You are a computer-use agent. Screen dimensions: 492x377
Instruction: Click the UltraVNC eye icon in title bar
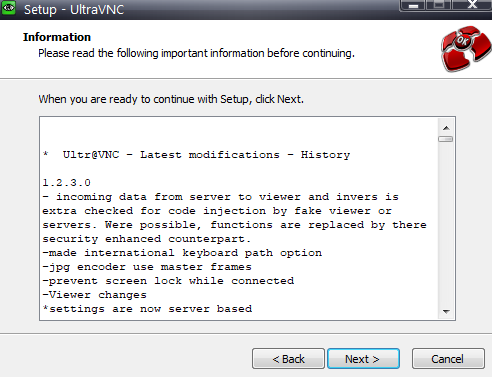[x=8, y=7]
